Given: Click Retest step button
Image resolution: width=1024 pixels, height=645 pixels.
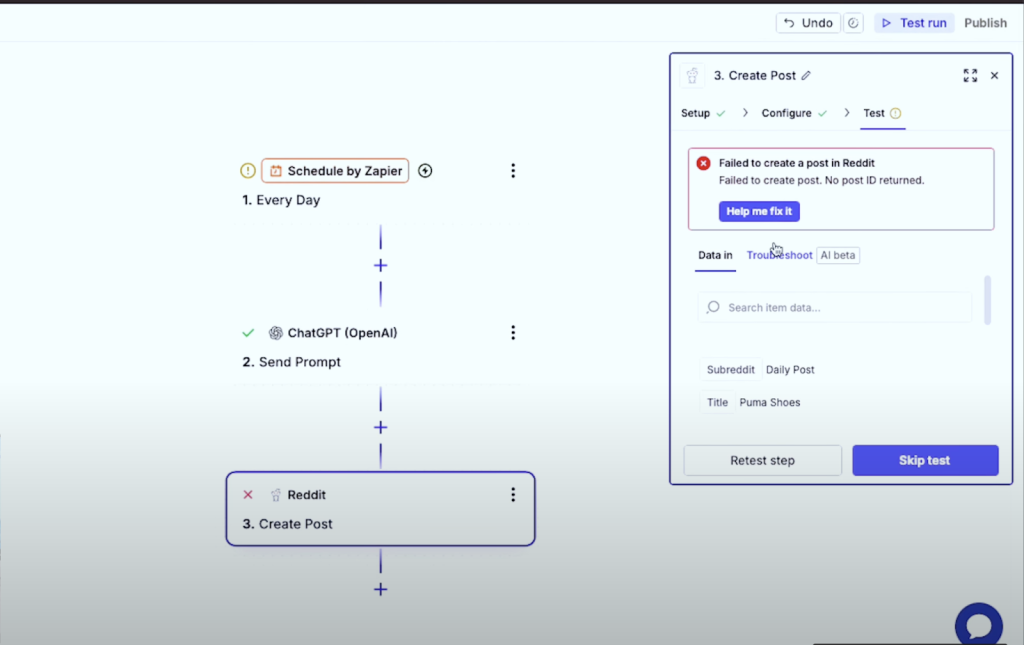Looking at the screenshot, I should (x=762, y=460).
